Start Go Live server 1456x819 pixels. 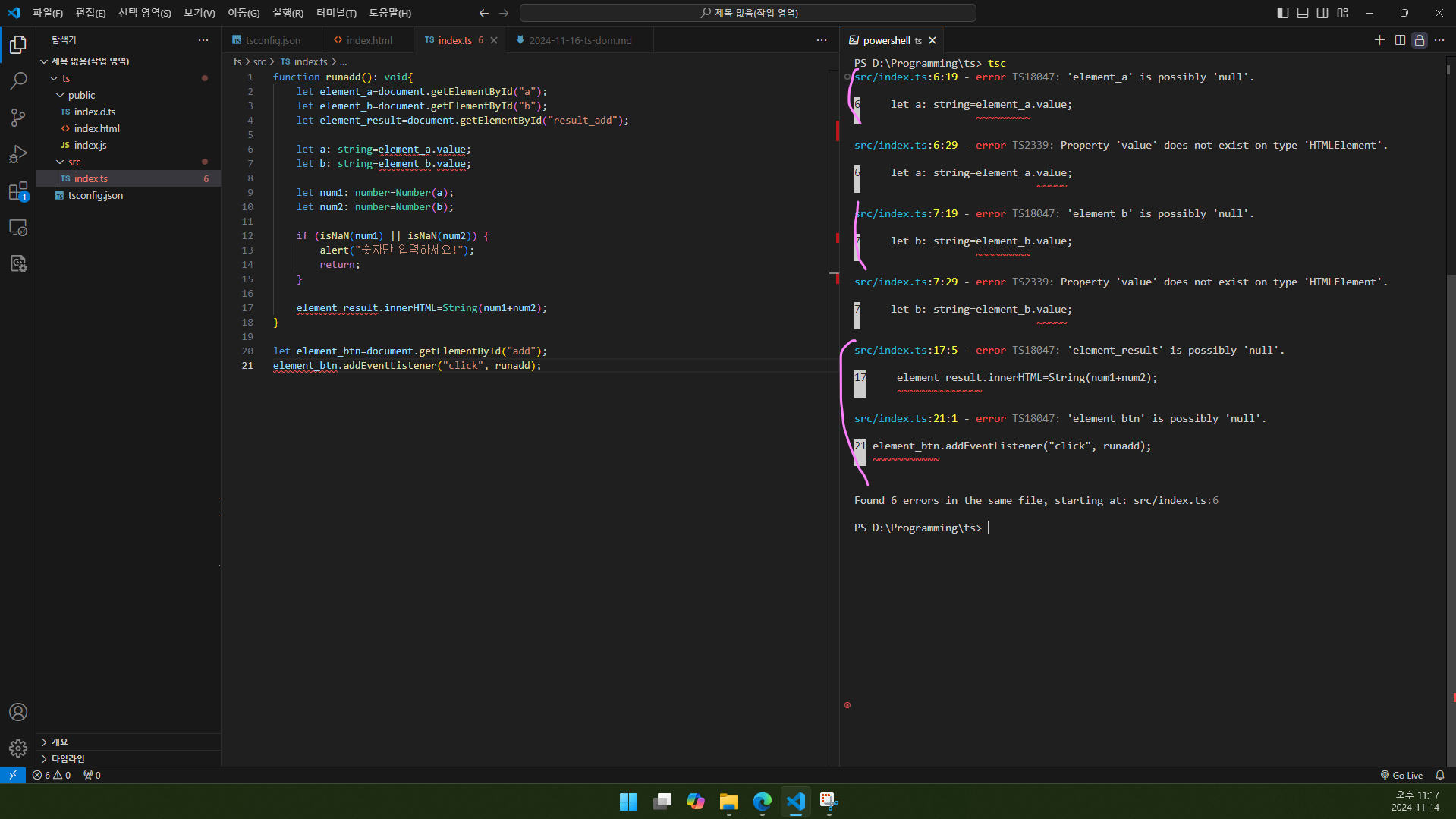click(1401, 775)
